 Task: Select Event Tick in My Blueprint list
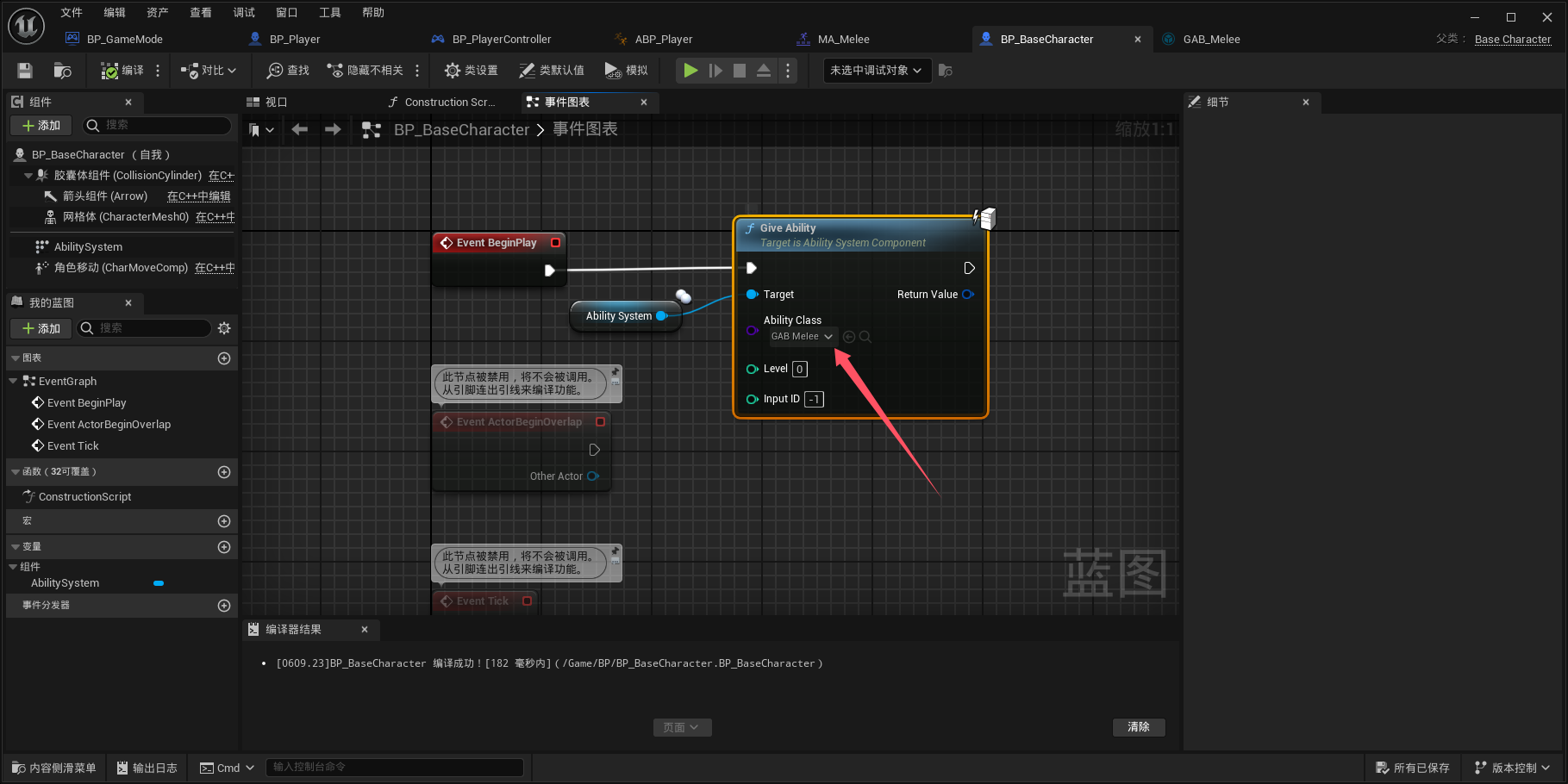click(x=73, y=446)
